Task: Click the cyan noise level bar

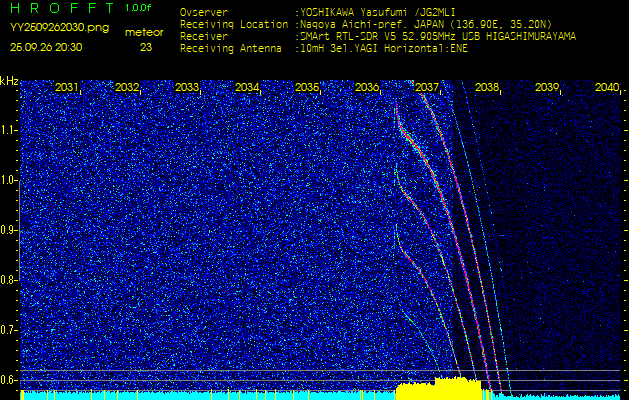Action: click(200, 395)
